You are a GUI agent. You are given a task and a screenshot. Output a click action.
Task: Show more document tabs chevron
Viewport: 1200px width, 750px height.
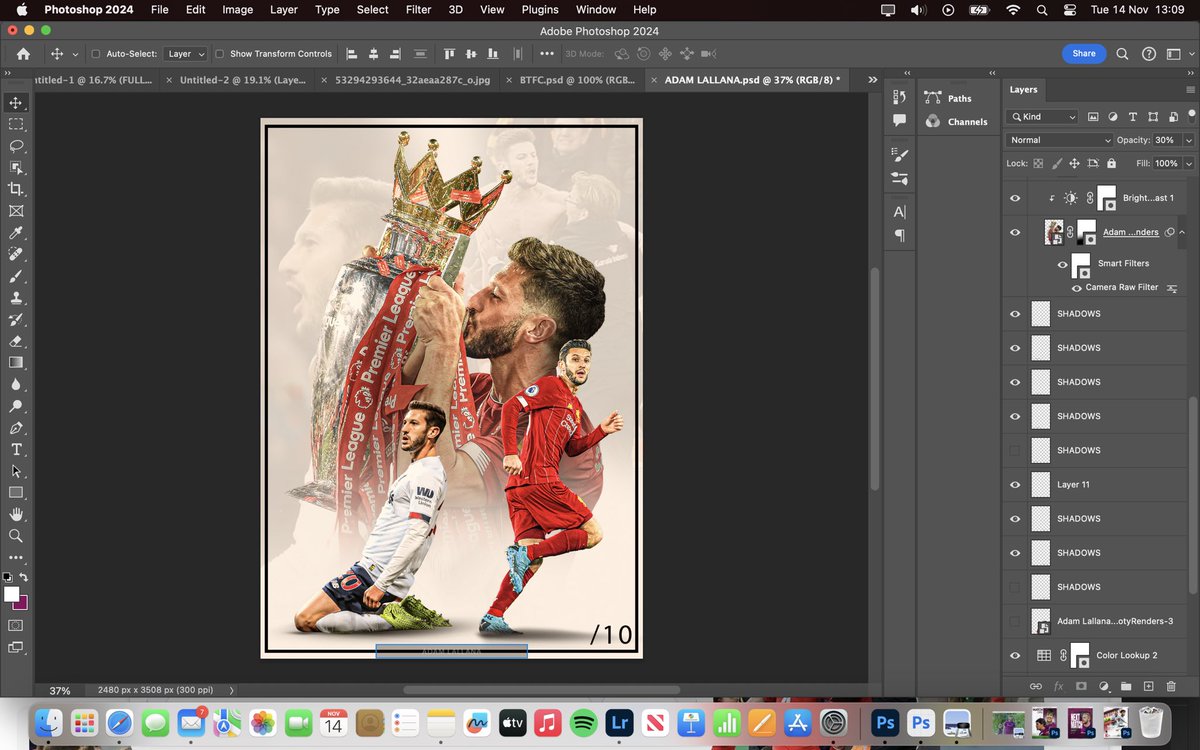click(x=872, y=79)
